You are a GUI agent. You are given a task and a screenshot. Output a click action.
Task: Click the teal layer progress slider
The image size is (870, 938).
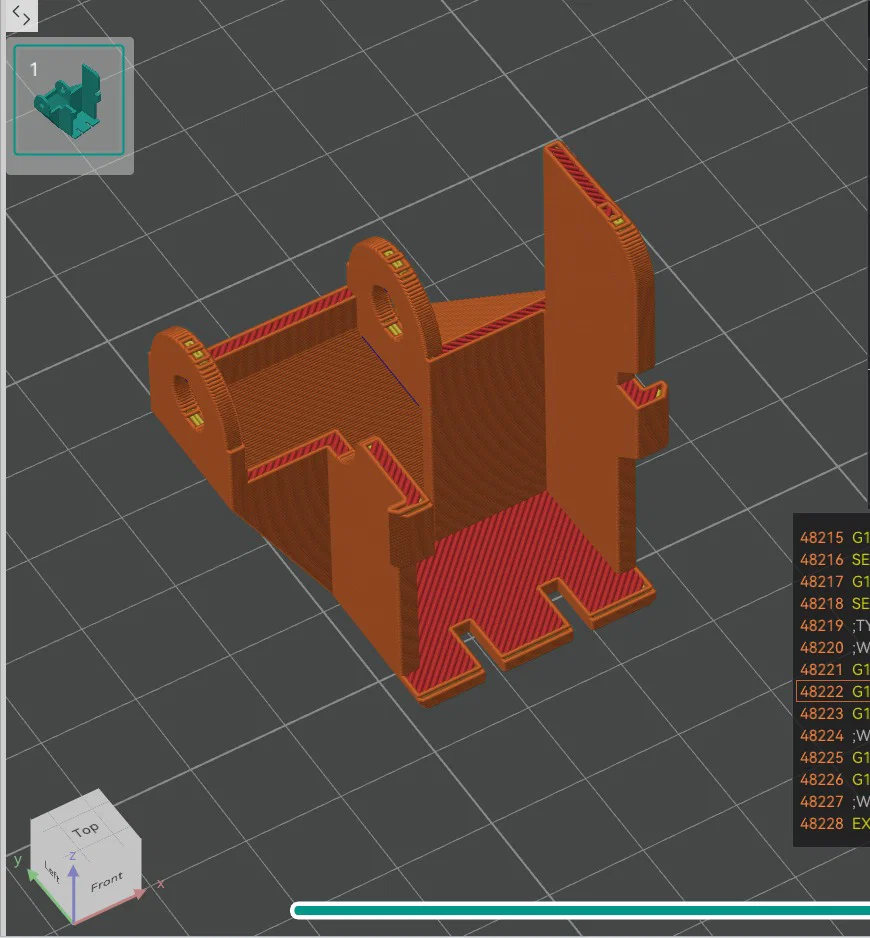(x=580, y=910)
